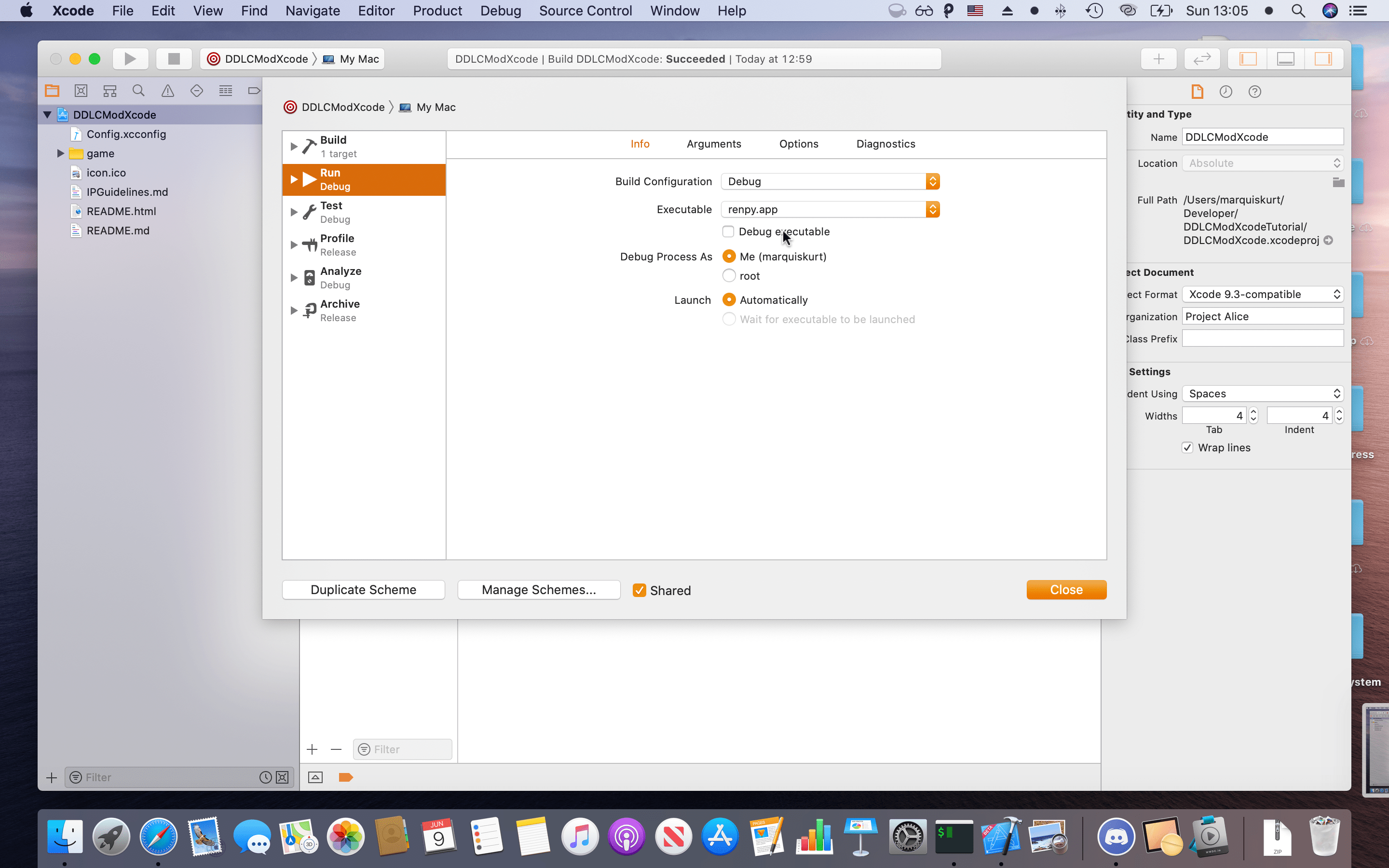Viewport: 1389px width, 868px height.
Task: Open the Source Control navigator icon
Action: point(81,91)
